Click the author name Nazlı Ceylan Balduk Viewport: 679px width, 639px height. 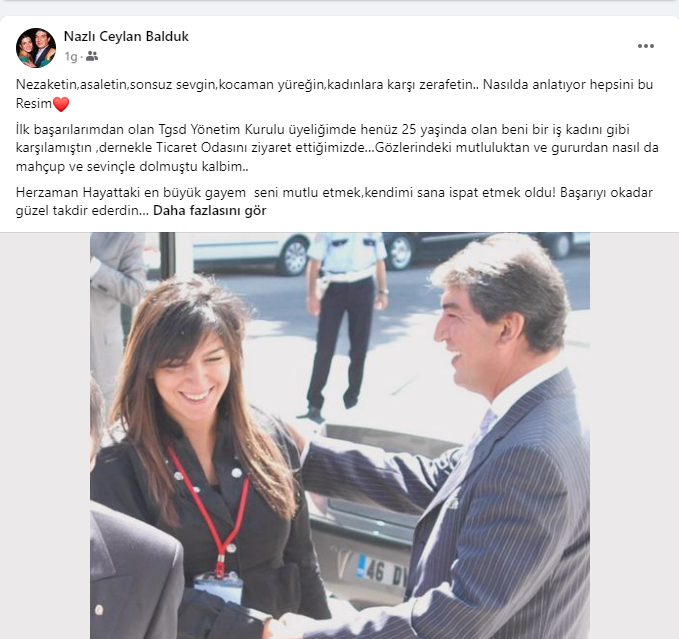coord(126,36)
